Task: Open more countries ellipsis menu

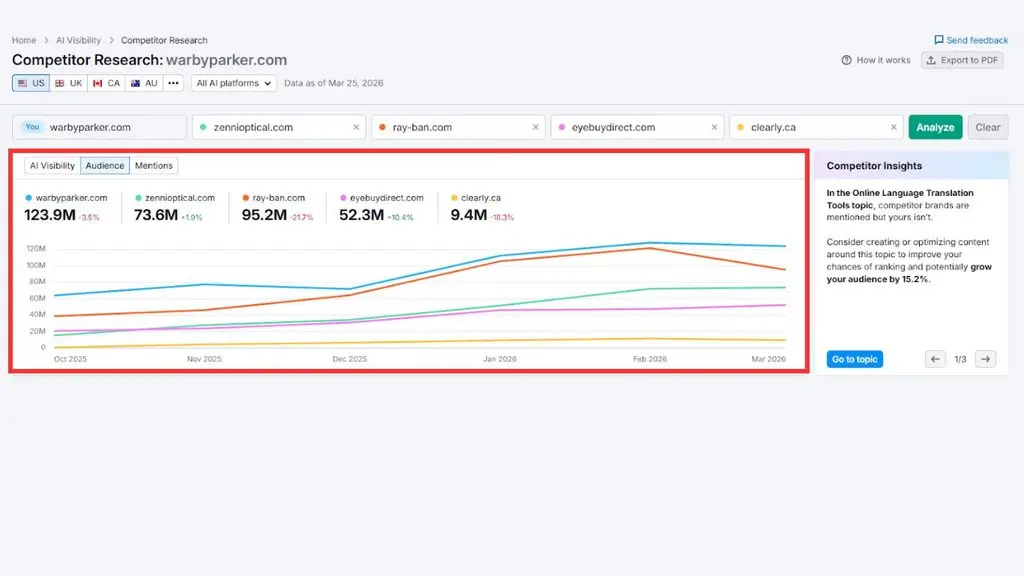Action: pyautogui.click(x=173, y=83)
